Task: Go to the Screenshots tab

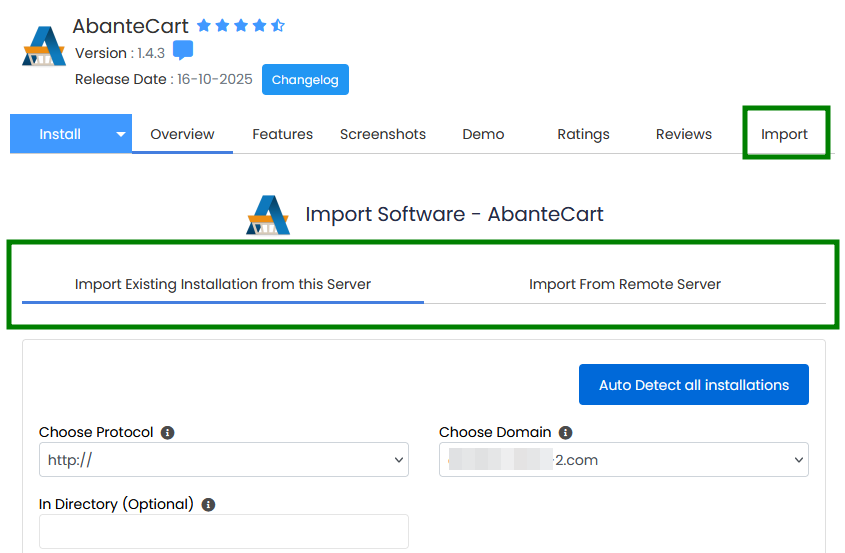Action: [383, 134]
